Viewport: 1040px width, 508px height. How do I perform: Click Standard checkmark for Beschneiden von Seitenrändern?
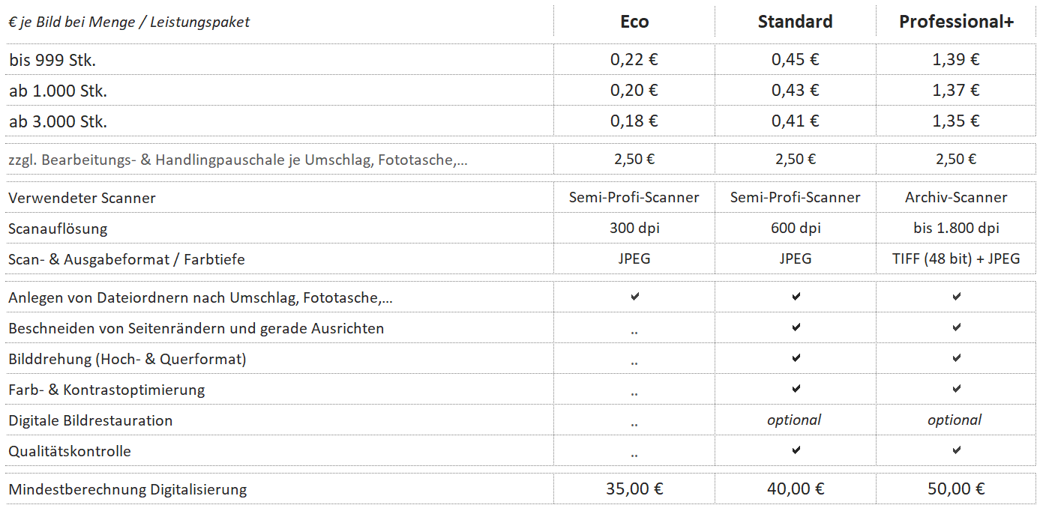tap(796, 328)
